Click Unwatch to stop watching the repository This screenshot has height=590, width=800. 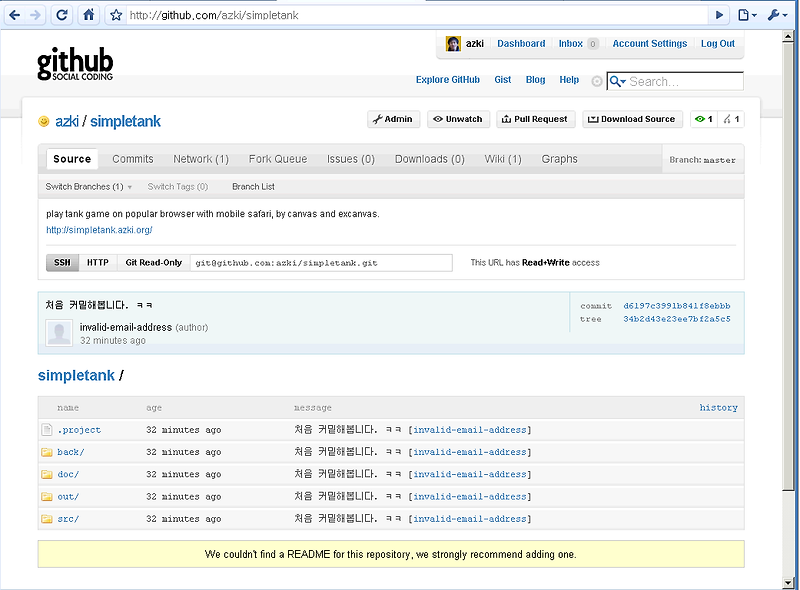(x=457, y=119)
